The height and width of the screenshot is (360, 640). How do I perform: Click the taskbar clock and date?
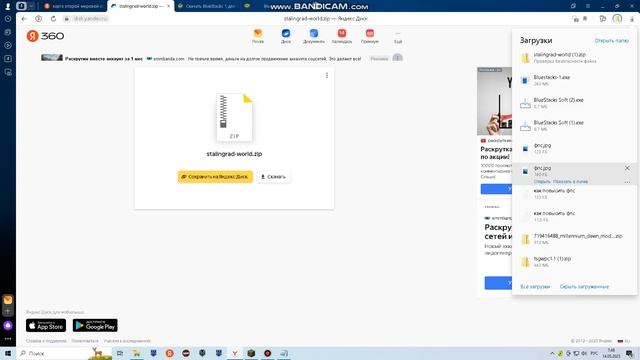(611, 353)
